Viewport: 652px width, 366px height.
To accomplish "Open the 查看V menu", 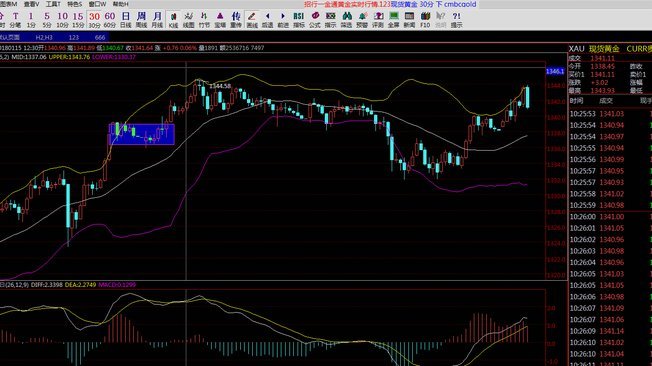I will point(31,4).
